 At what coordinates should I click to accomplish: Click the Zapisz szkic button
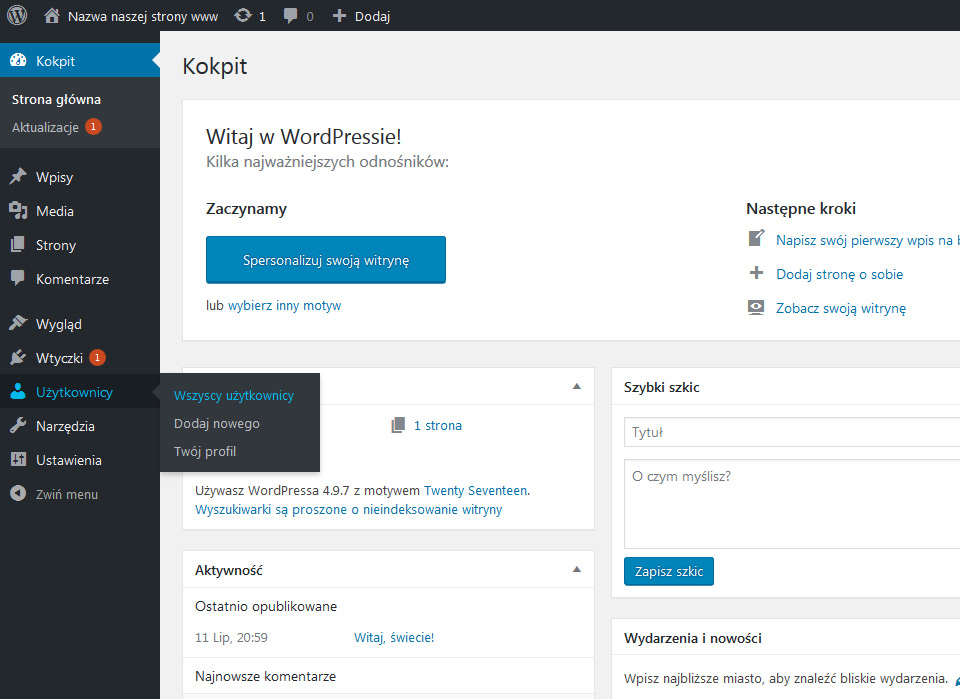tap(669, 571)
